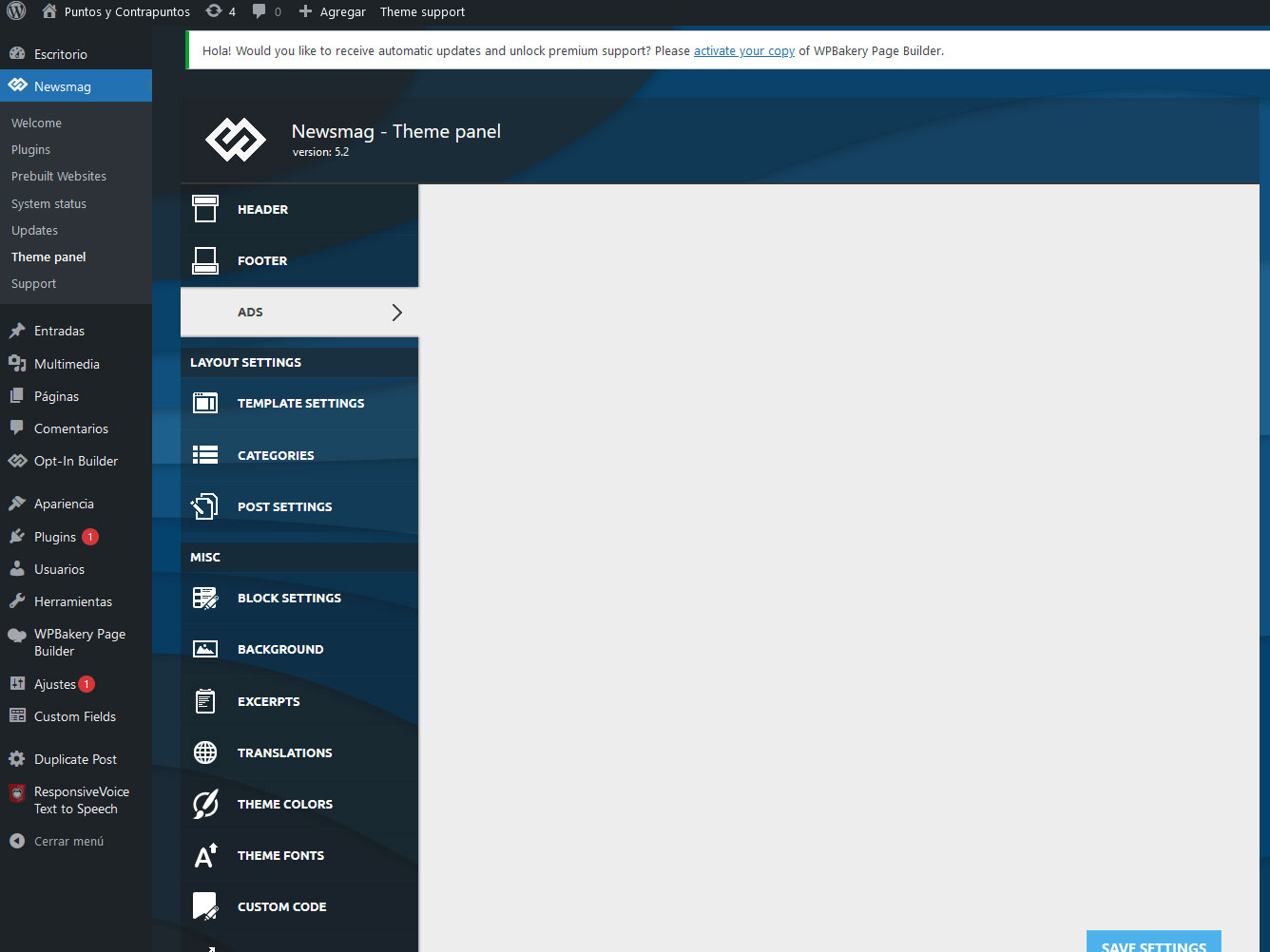Click the Páginas pages icon
Image resolution: width=1270 pixels, height=952 pixels.
(17, 396)
